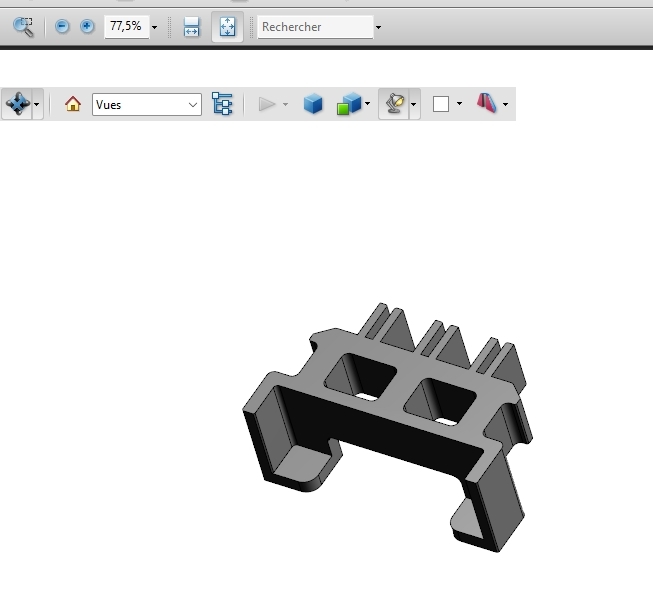Toggle the cross section tool
The width and height of the screenshot is (653, 612).
pos(487,104)
